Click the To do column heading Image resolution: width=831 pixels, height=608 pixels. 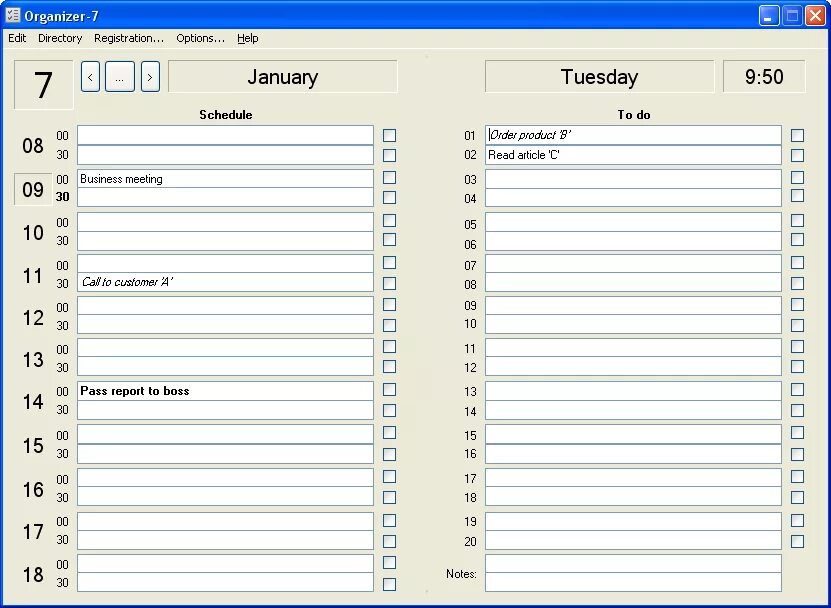point(634,114)
